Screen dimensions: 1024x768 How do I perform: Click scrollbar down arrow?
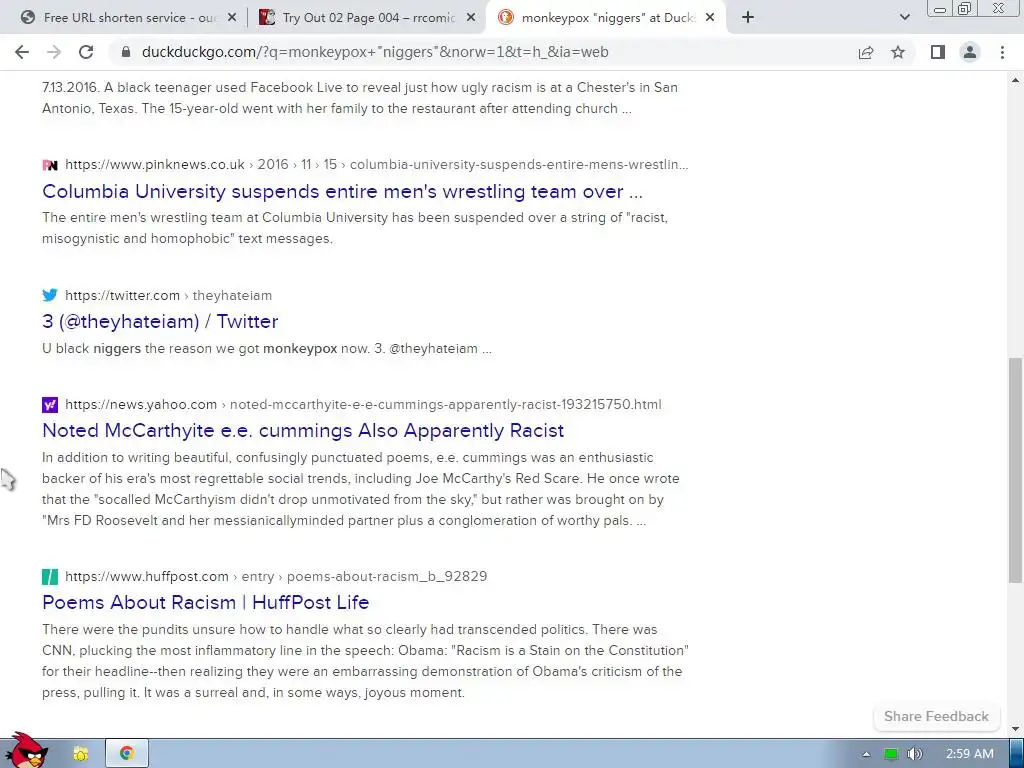pyautogui.click(x=1015, y=729)
